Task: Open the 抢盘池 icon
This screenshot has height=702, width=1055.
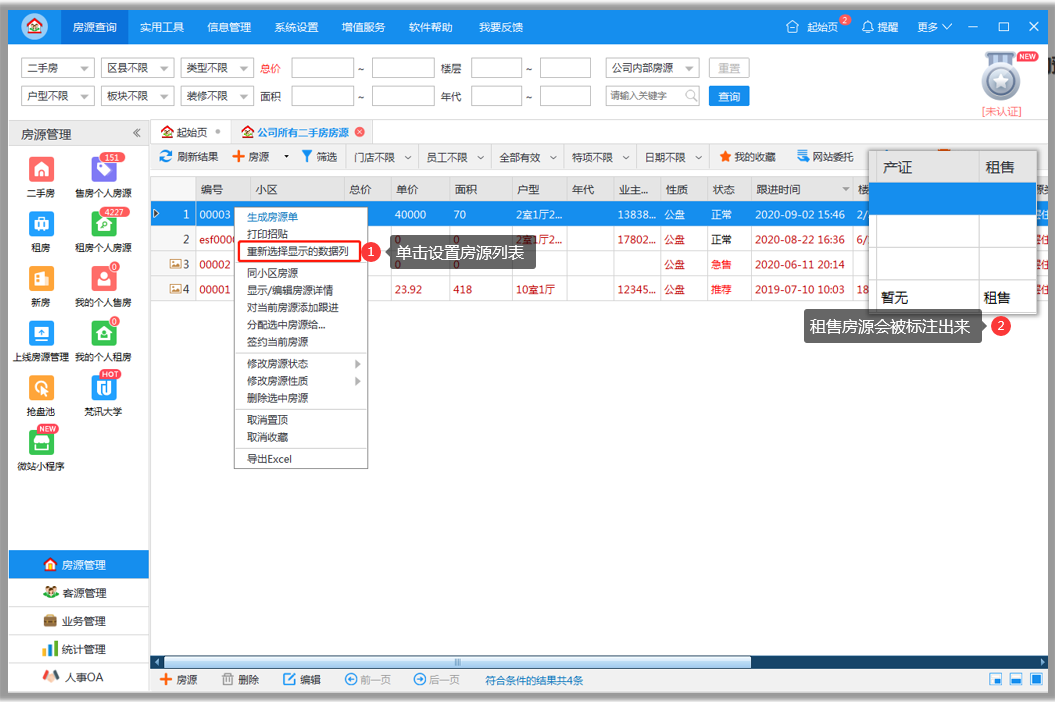Action: [41, 387]
